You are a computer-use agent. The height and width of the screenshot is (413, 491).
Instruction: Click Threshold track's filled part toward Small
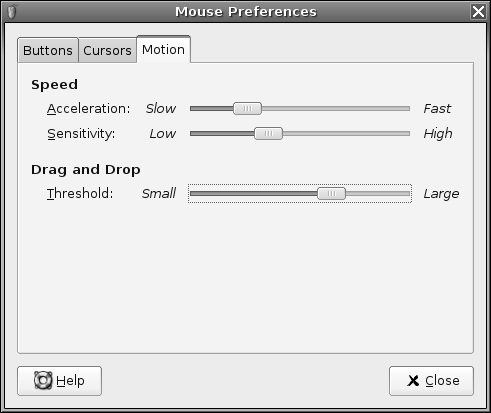pyautogui.click(x=254, y=193)
